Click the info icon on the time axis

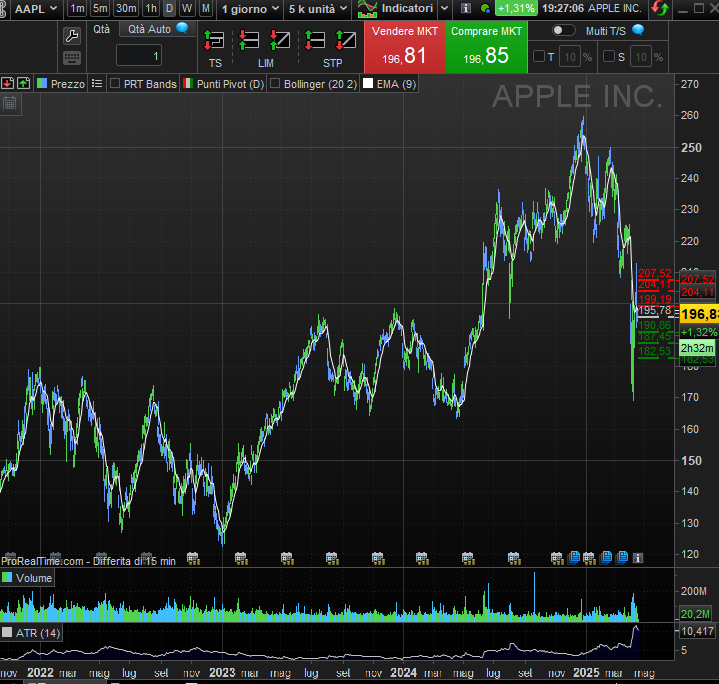point(638,557)
